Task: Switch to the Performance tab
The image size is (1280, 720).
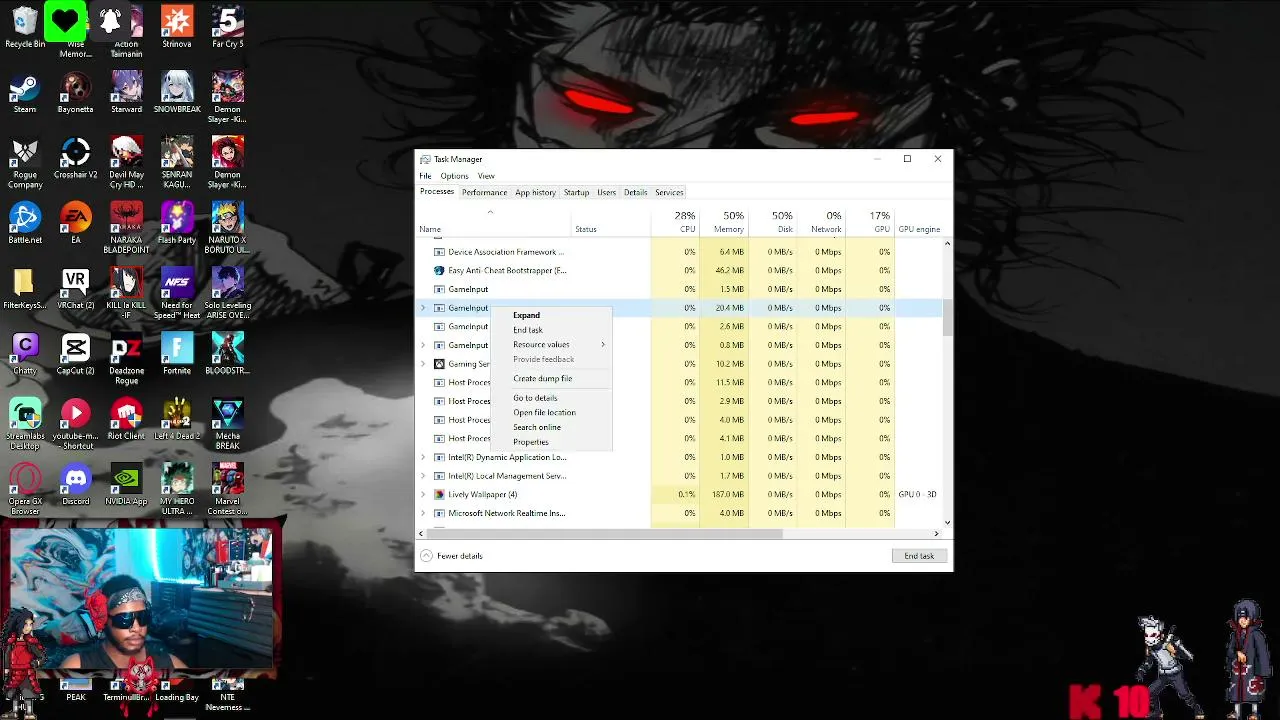Action: pyautogui.click(x=484, y=192)
